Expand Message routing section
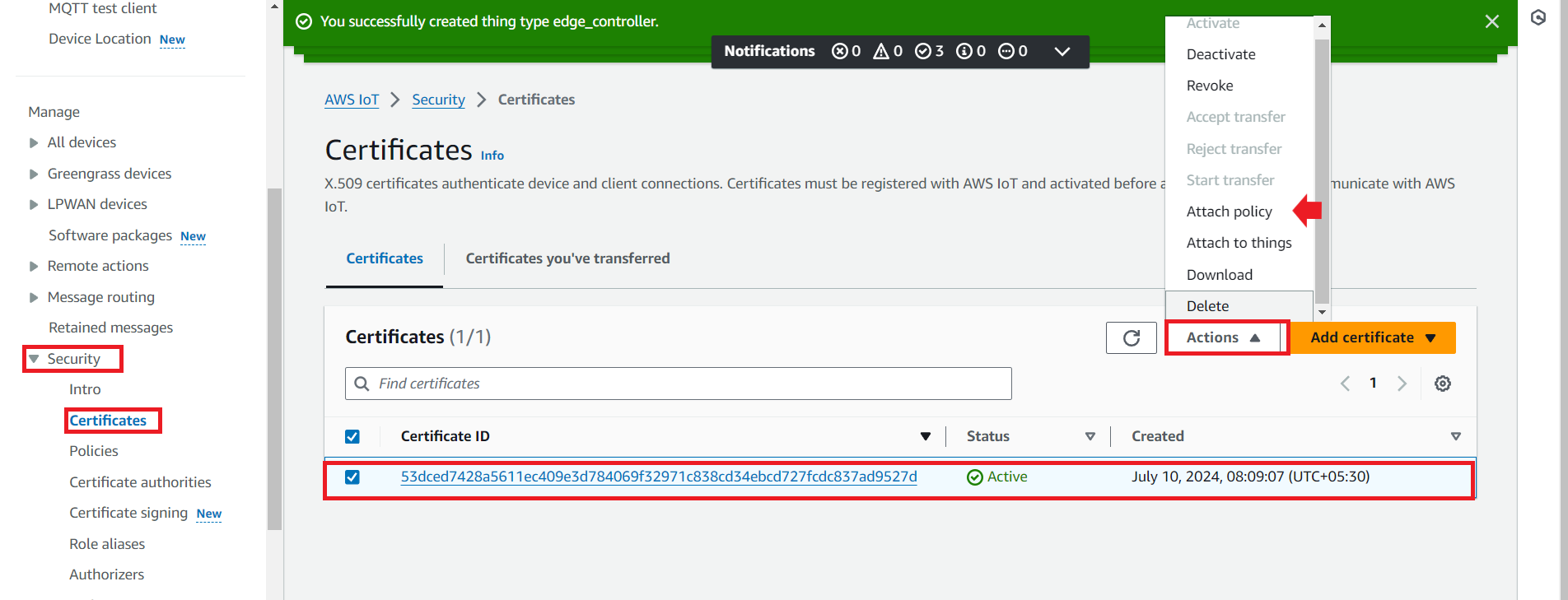This screenshot has width=1568, height=600. pyautogui.click(x=34, y=297)
